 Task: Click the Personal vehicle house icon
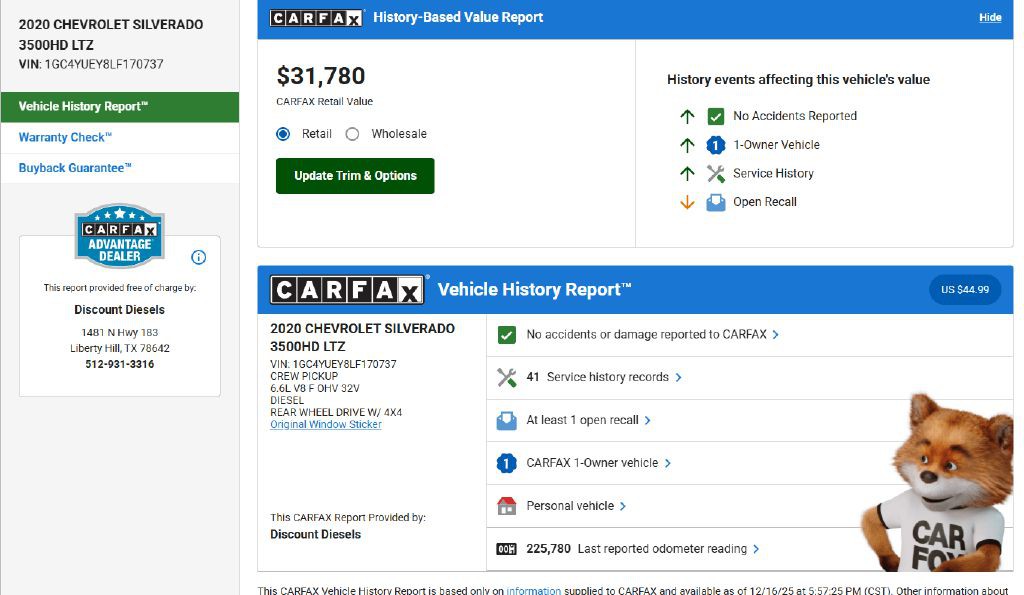tap(506, 506)
